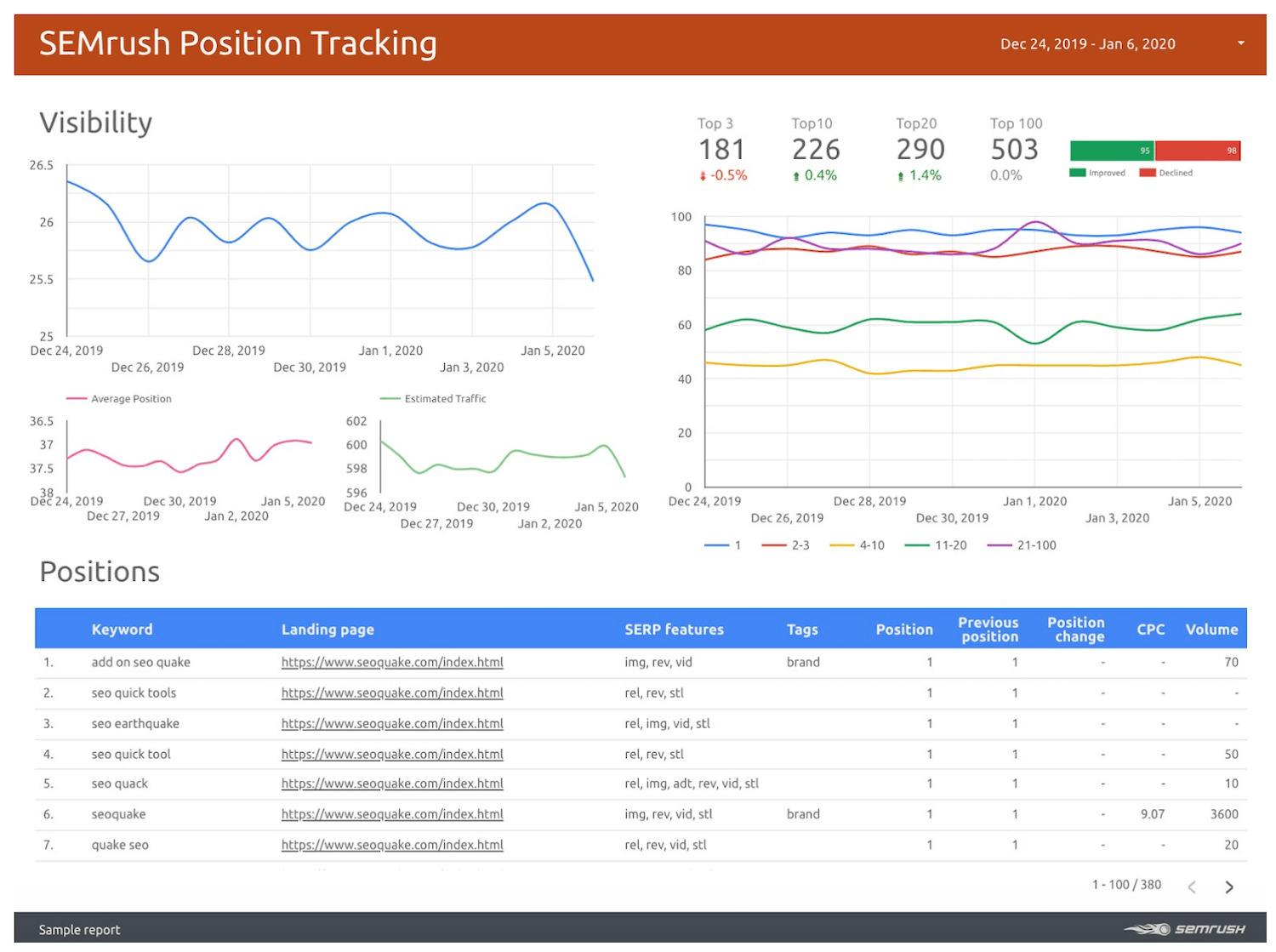Toggle the Estimated Traffic legend entry
Screen dimensions: 1276x952
tap(433, 398)
